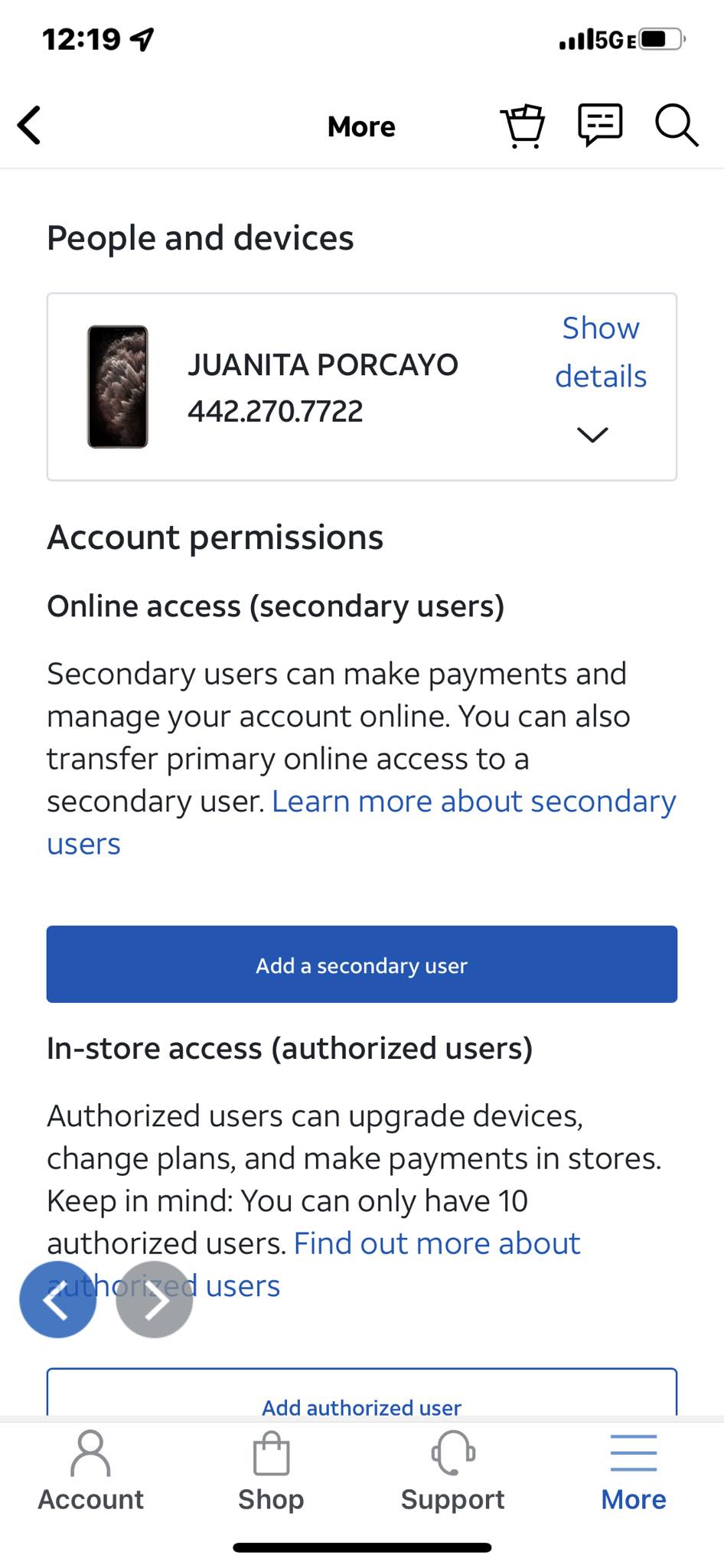
Task: Switch to the Support tab
Action: point(452,1471)
